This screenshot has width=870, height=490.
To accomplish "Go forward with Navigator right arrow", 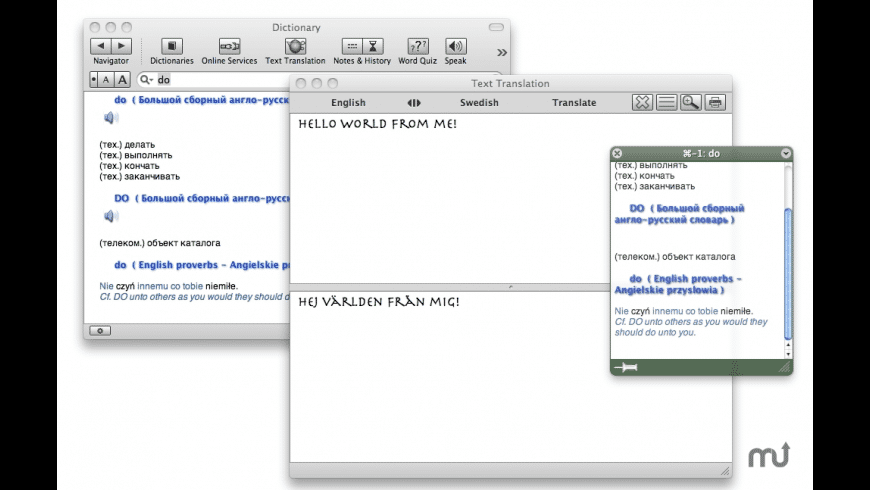I will tap(122, 46).
